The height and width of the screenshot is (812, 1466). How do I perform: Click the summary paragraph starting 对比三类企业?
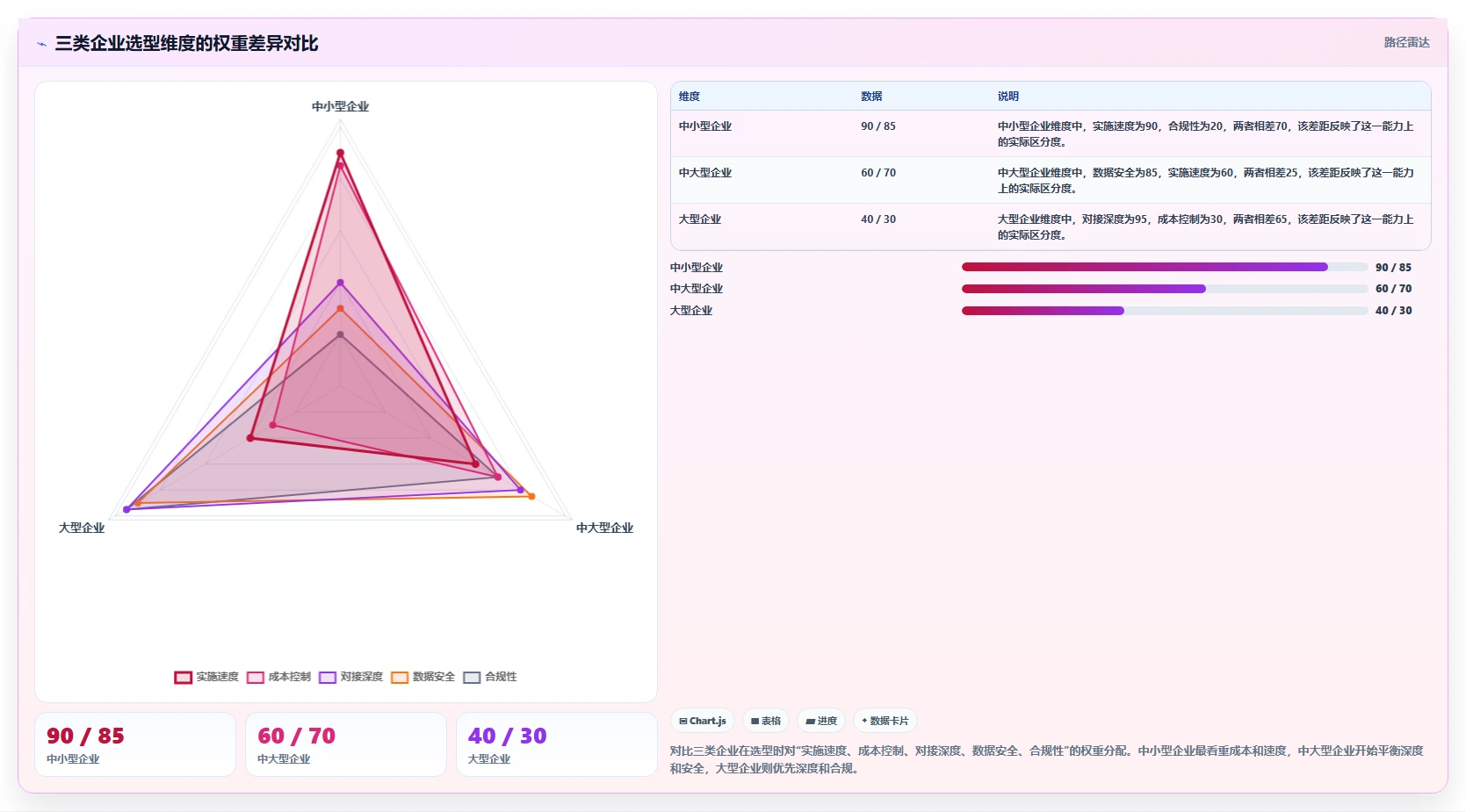point(1047,759)
